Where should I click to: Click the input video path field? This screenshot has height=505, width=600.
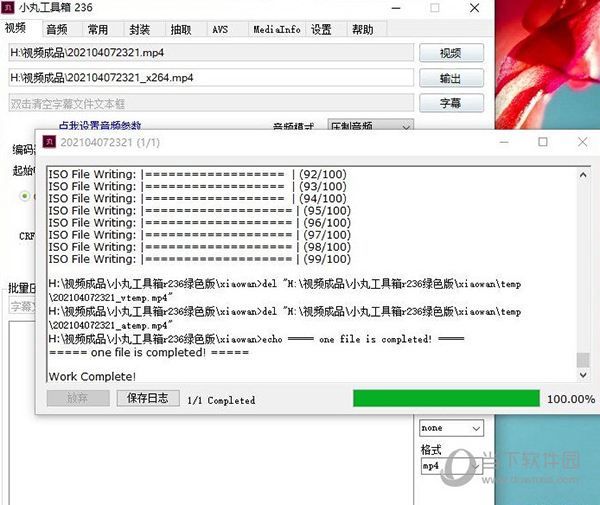point(211,52)
